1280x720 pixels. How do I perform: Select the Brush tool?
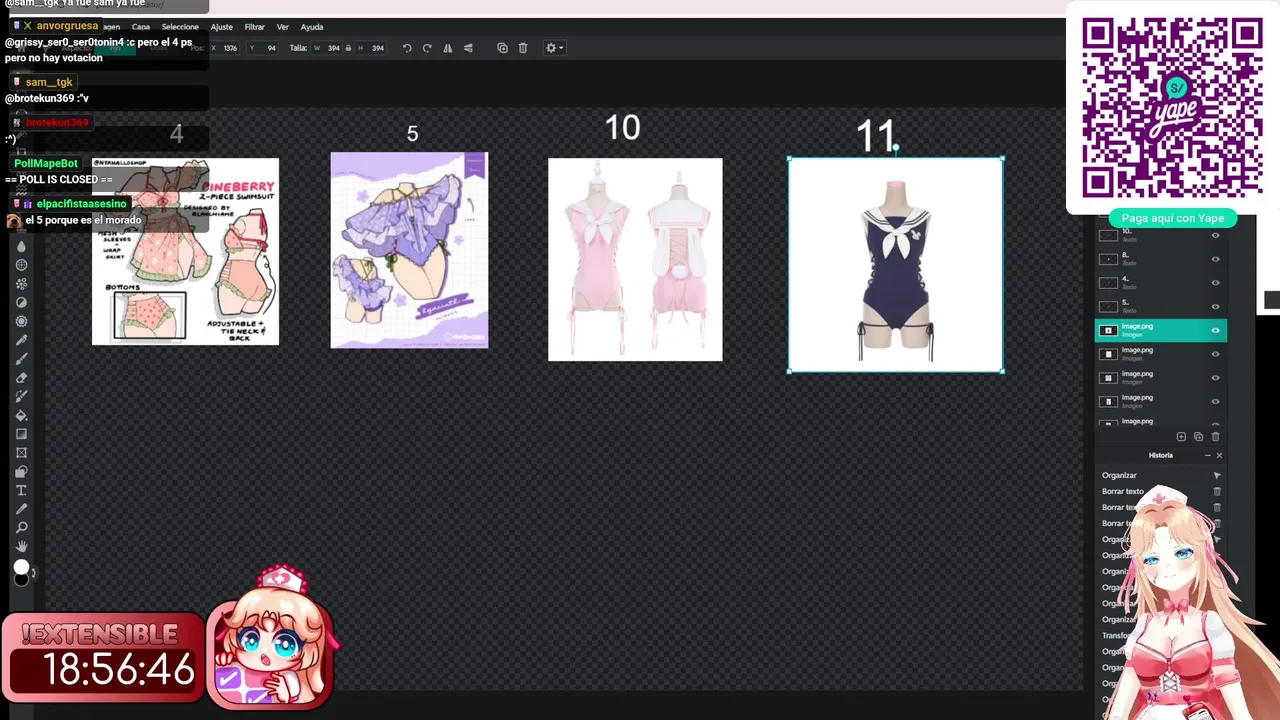pos(21,359)
